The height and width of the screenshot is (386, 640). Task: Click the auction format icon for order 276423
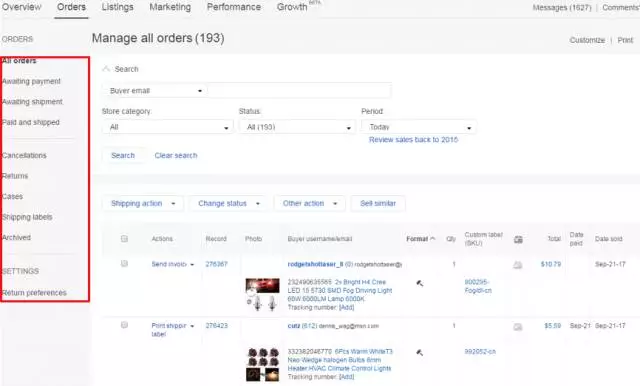coord(420,353)
